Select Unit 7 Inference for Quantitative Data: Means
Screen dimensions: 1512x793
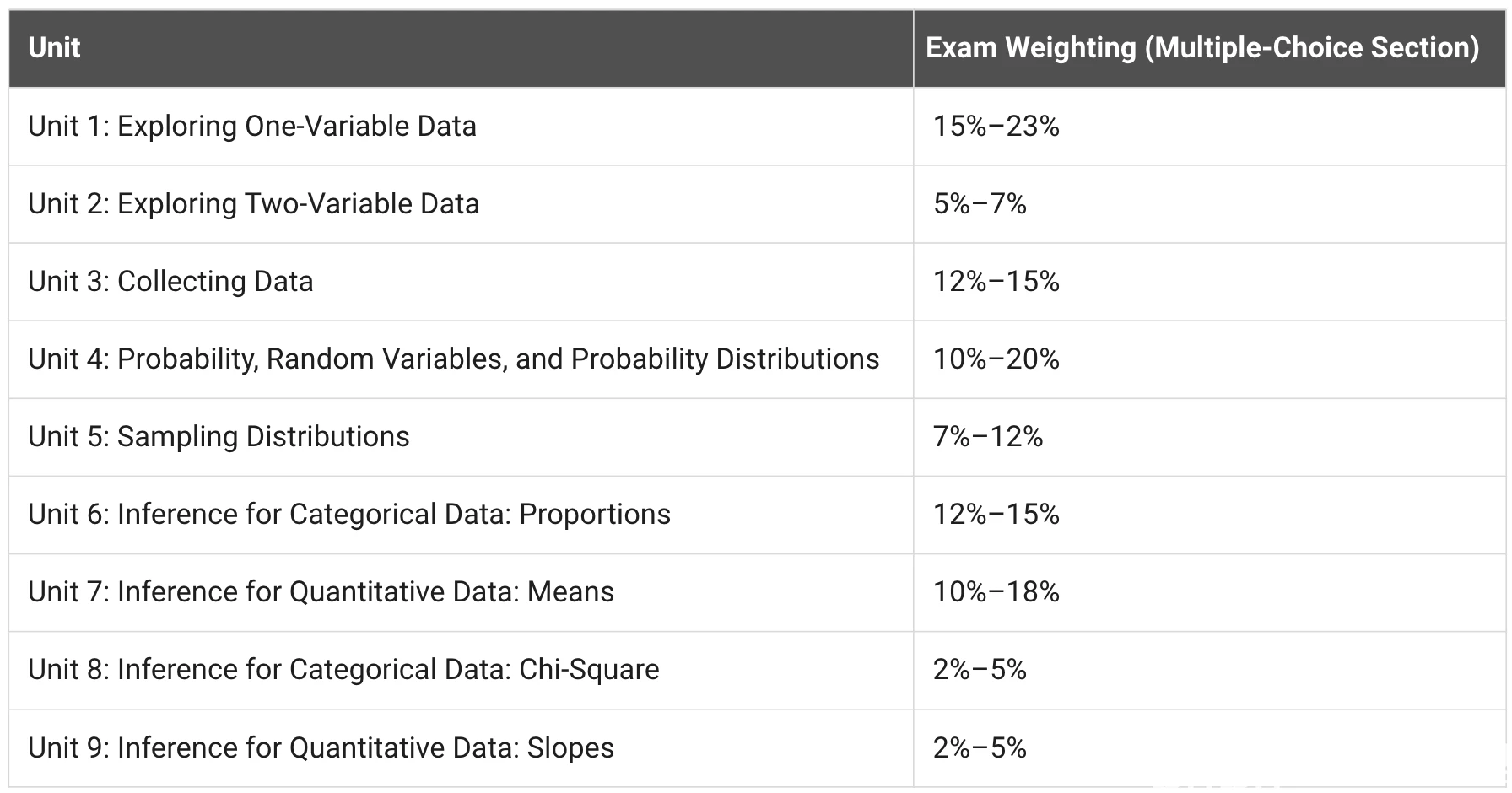(x=321, y=592)
